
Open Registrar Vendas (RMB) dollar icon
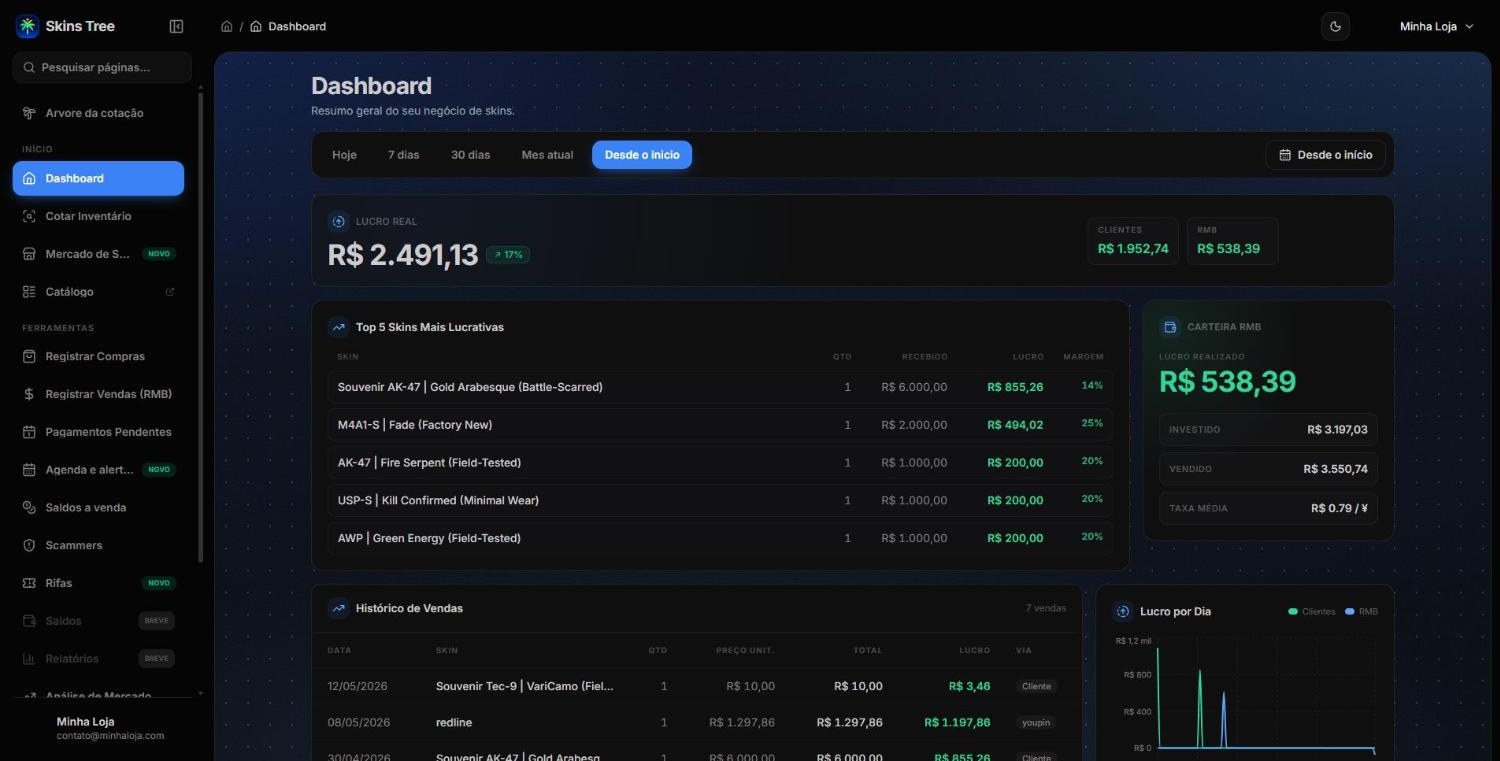[x=29, y=394]
